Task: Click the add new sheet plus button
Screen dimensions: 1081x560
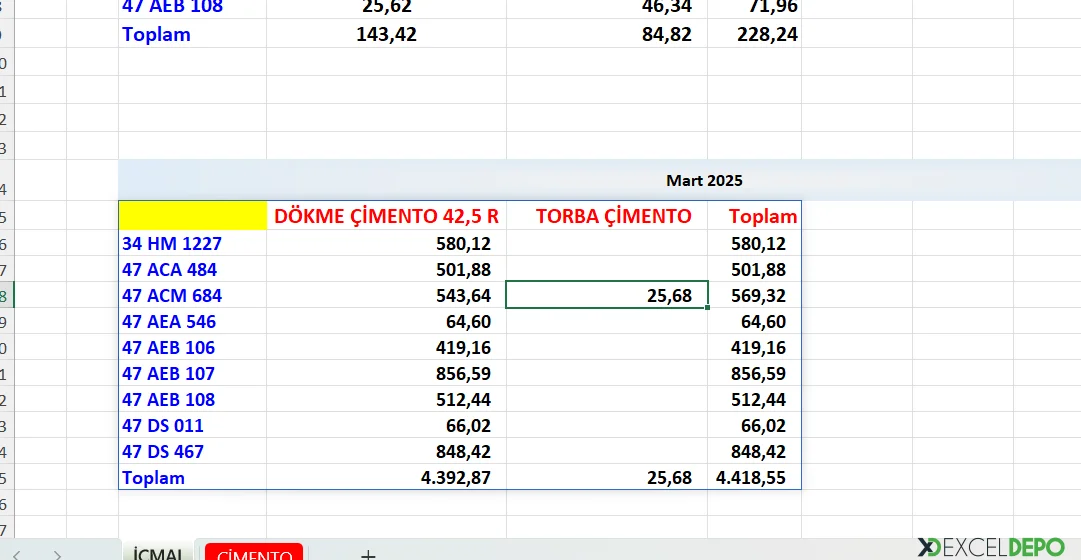Action: tap(368, 554)
